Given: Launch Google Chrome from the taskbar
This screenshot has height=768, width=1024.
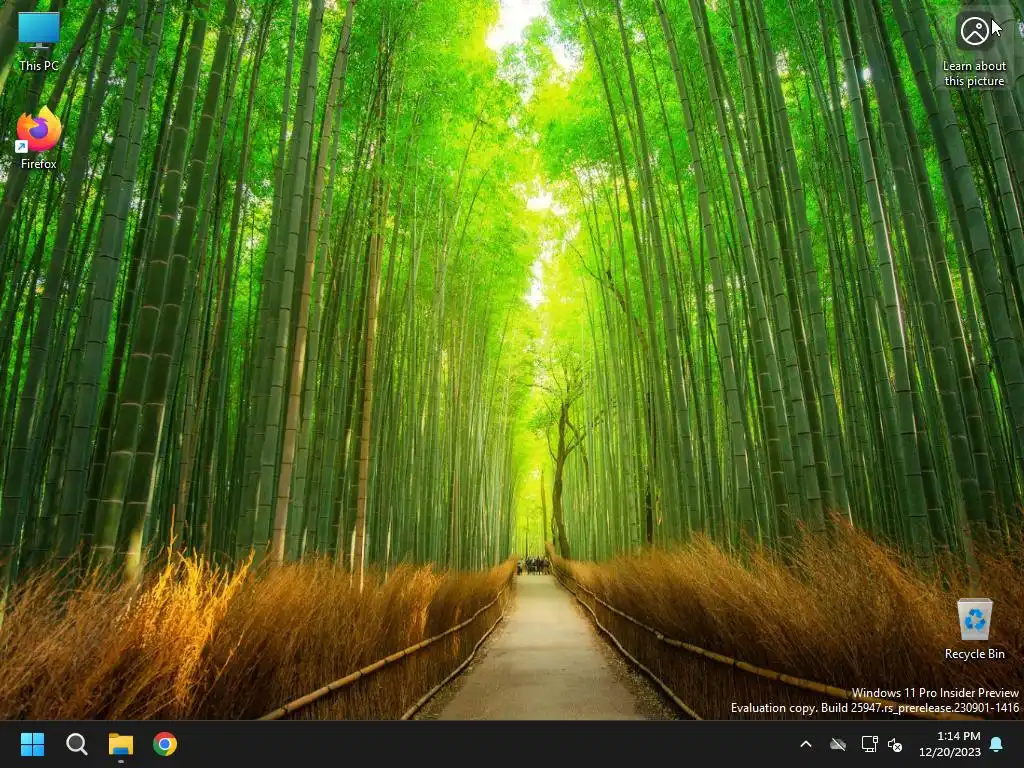Looking at the screenshot, I should (165, 744).
